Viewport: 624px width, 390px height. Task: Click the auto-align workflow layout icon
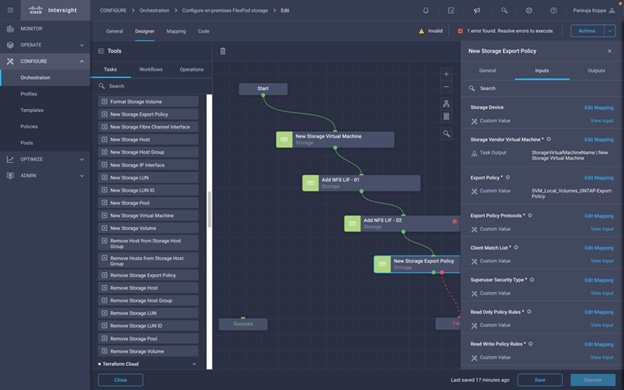tap(446, 104)
